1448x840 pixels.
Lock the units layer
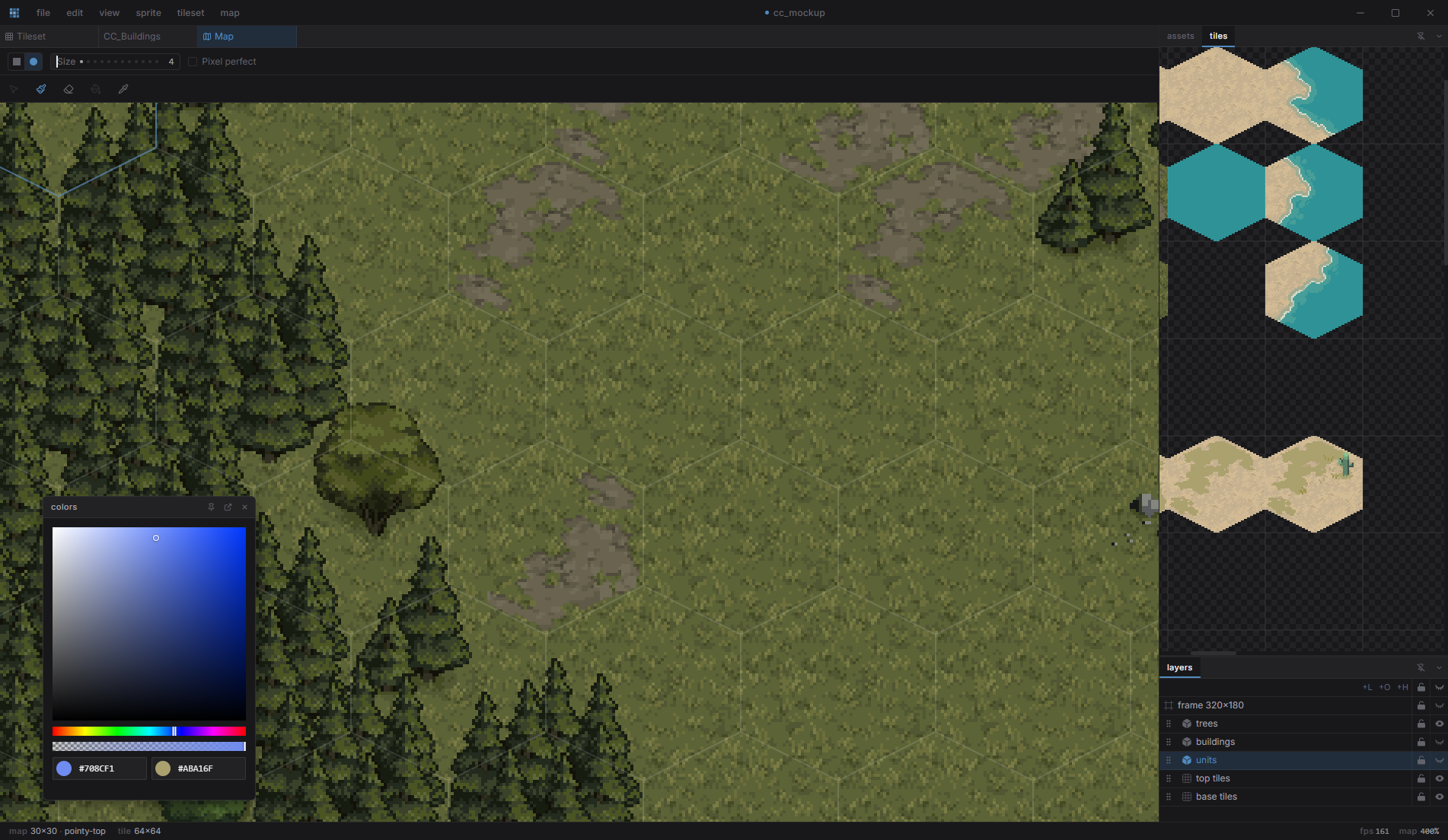1421,760
